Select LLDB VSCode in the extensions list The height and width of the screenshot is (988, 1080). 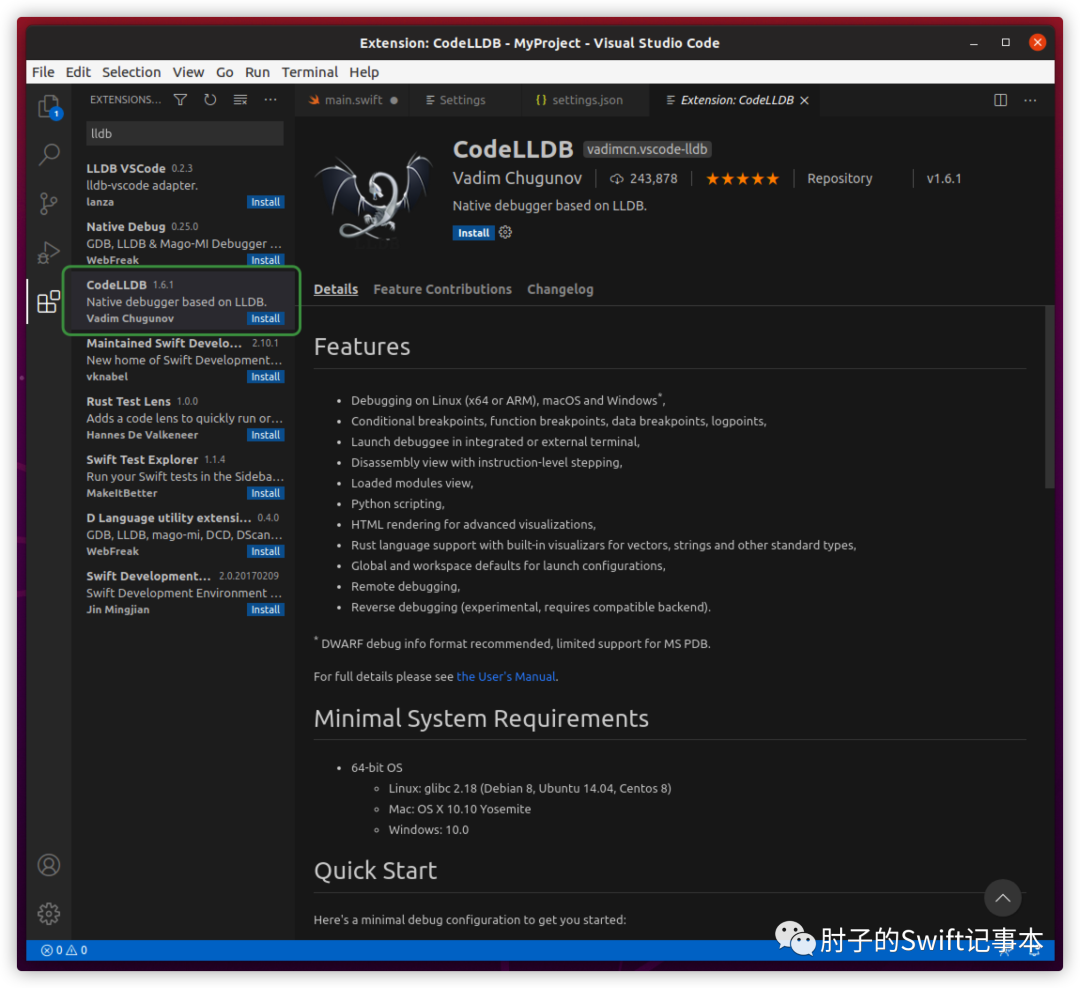pyautogui.click(x=185, y=185)
